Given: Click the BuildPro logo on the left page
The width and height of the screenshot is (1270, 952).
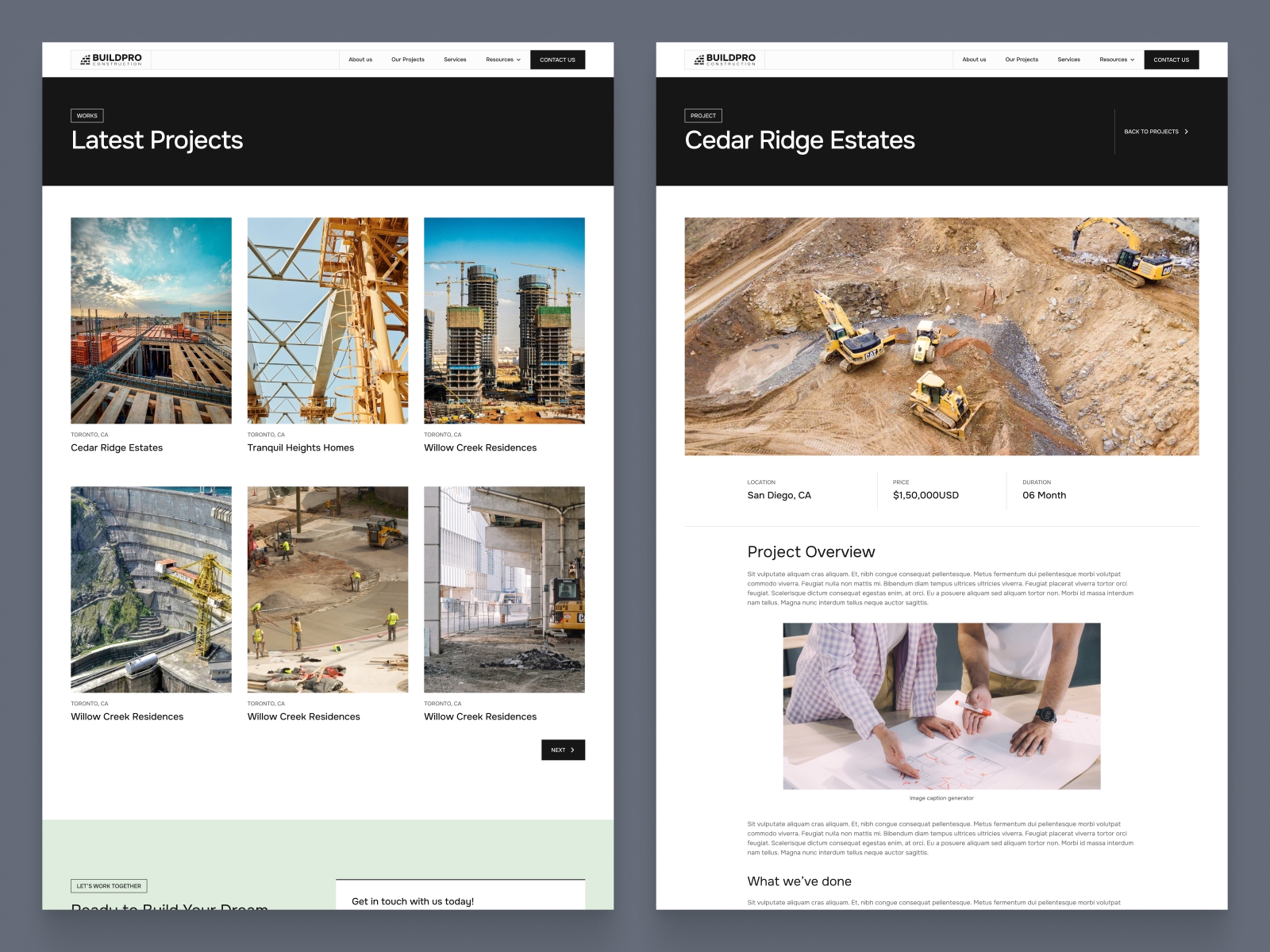Looking at the screenshot, I should click(111, 59).
